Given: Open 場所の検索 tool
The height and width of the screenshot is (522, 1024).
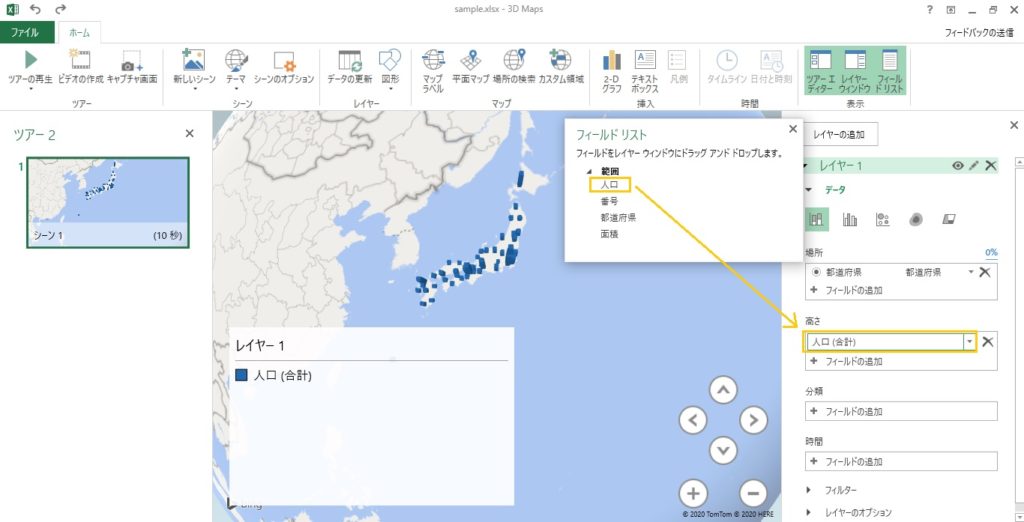Looking at the screenshot, I should tap(515, 62).
